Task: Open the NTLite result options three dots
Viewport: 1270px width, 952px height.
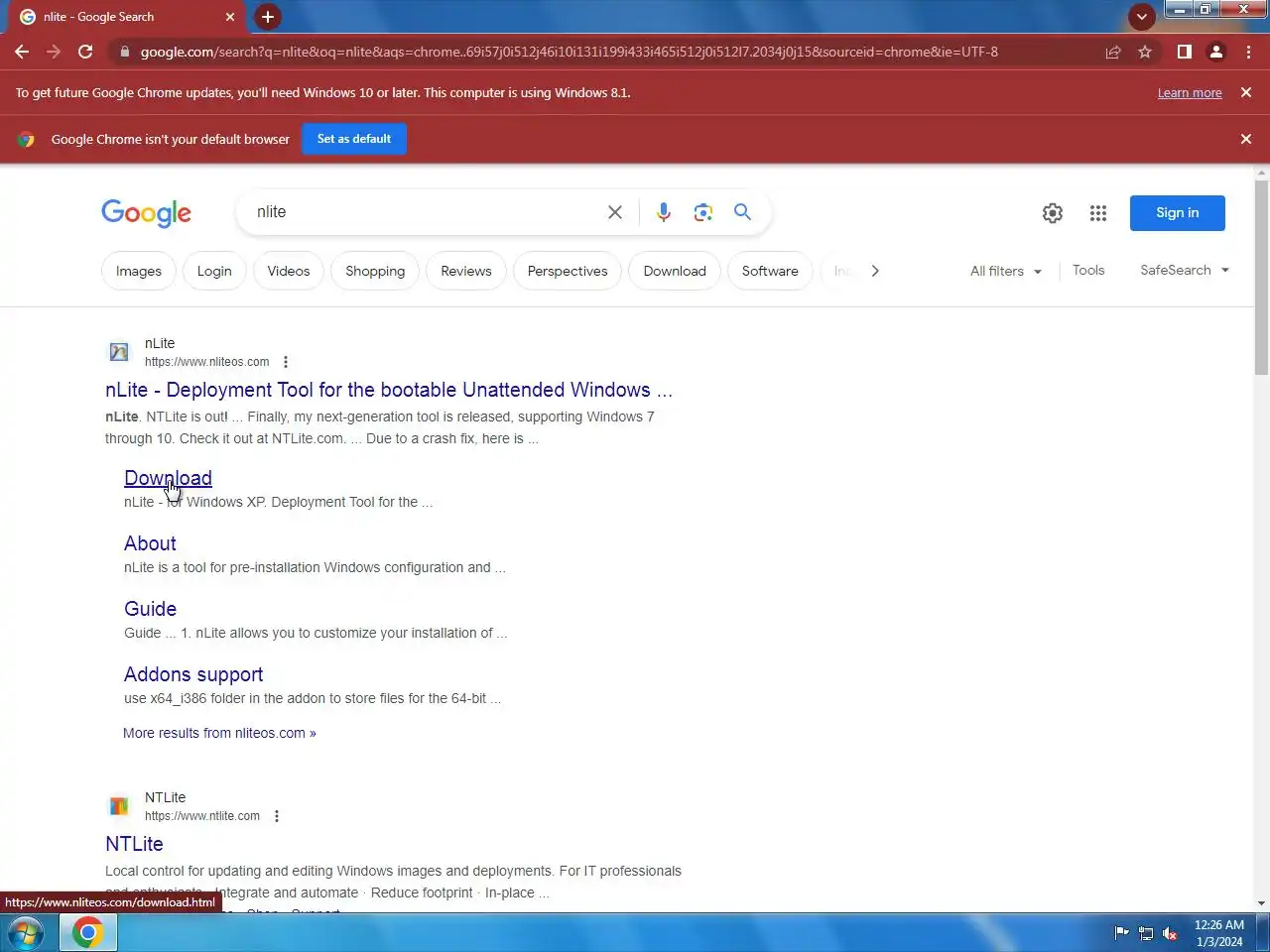Action: [277, 816]
